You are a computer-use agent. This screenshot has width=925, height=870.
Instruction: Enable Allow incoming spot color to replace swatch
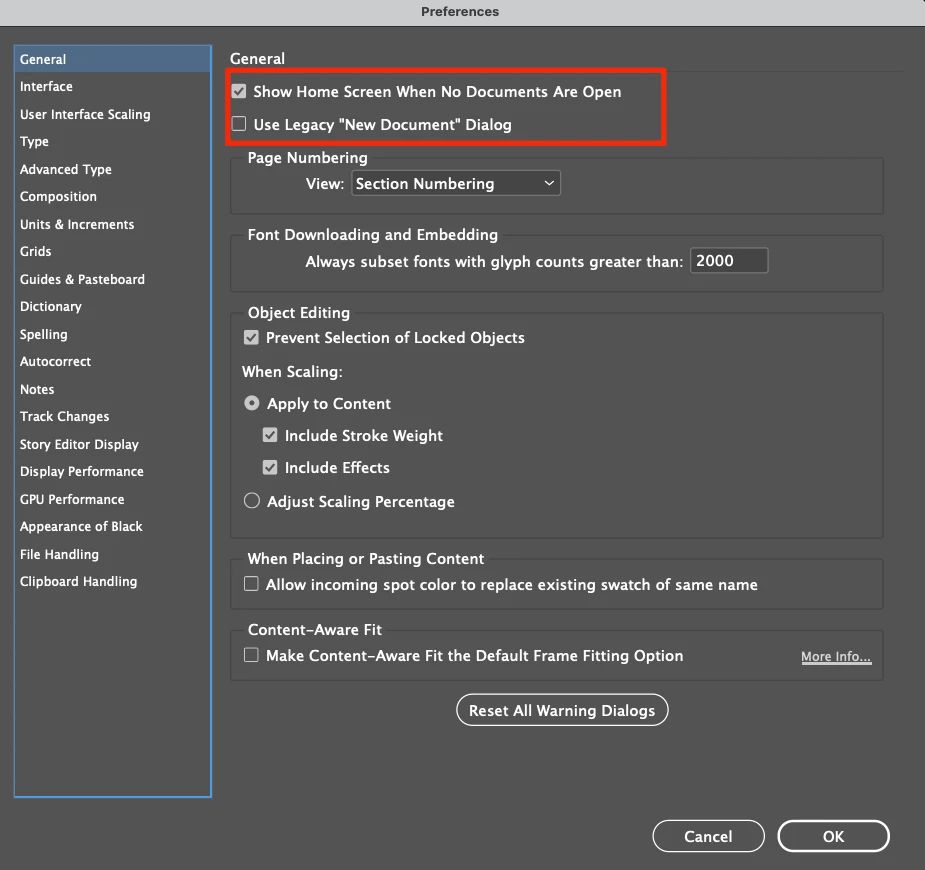tap(251, 584)
